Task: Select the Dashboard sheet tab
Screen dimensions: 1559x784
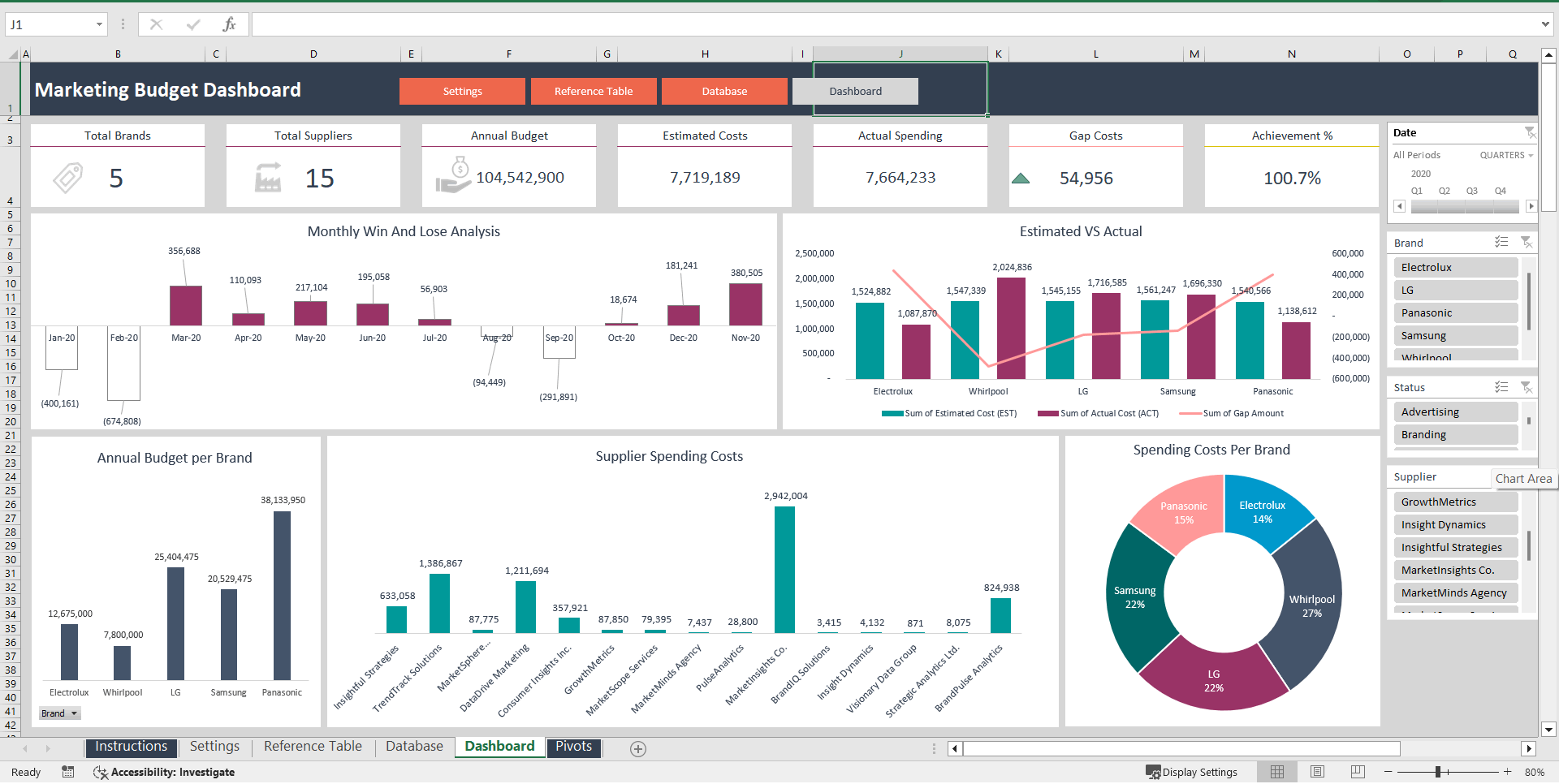Action: tap(499, 747)
